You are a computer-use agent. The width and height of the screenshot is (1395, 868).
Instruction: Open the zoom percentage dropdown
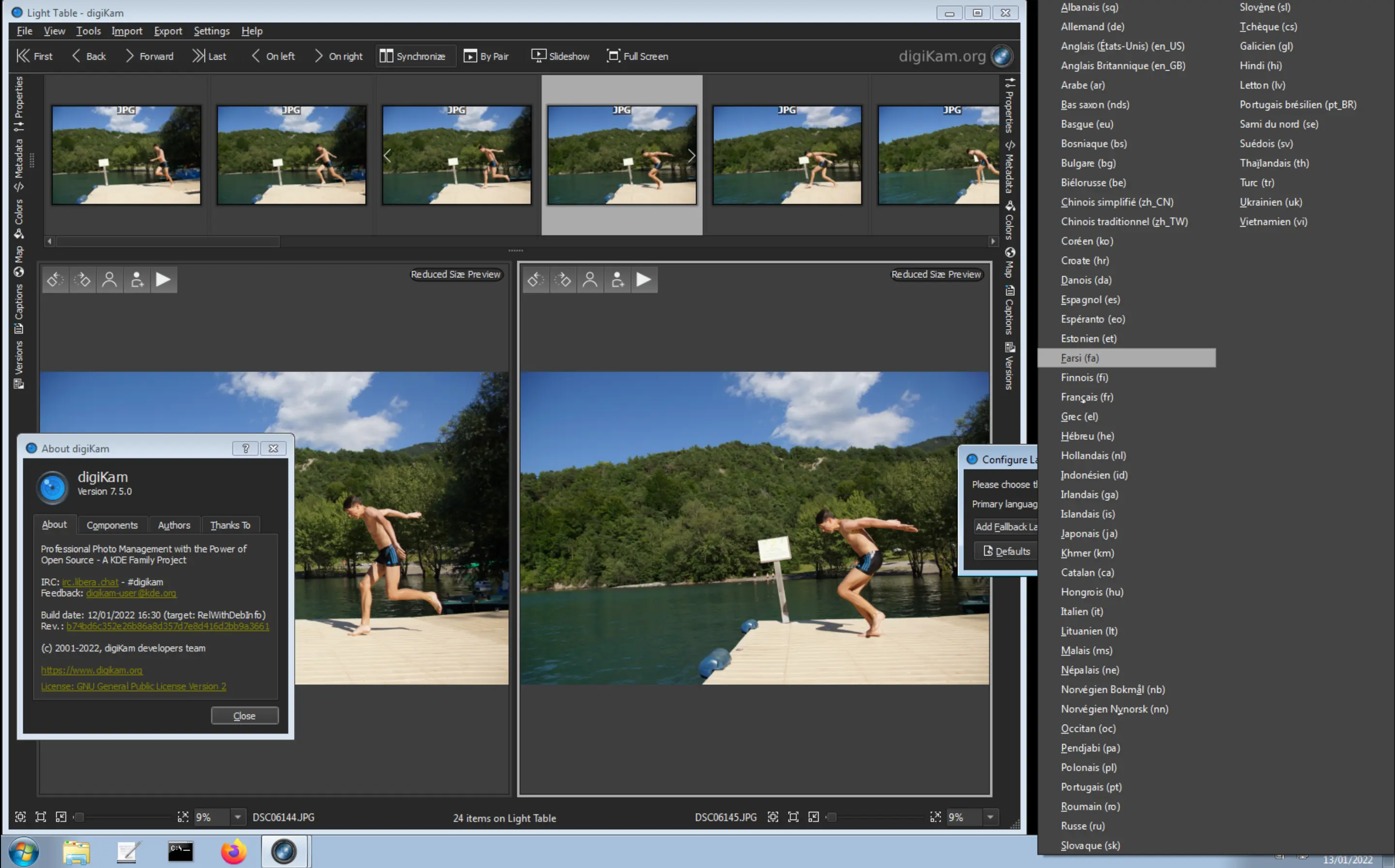(238, 817)
